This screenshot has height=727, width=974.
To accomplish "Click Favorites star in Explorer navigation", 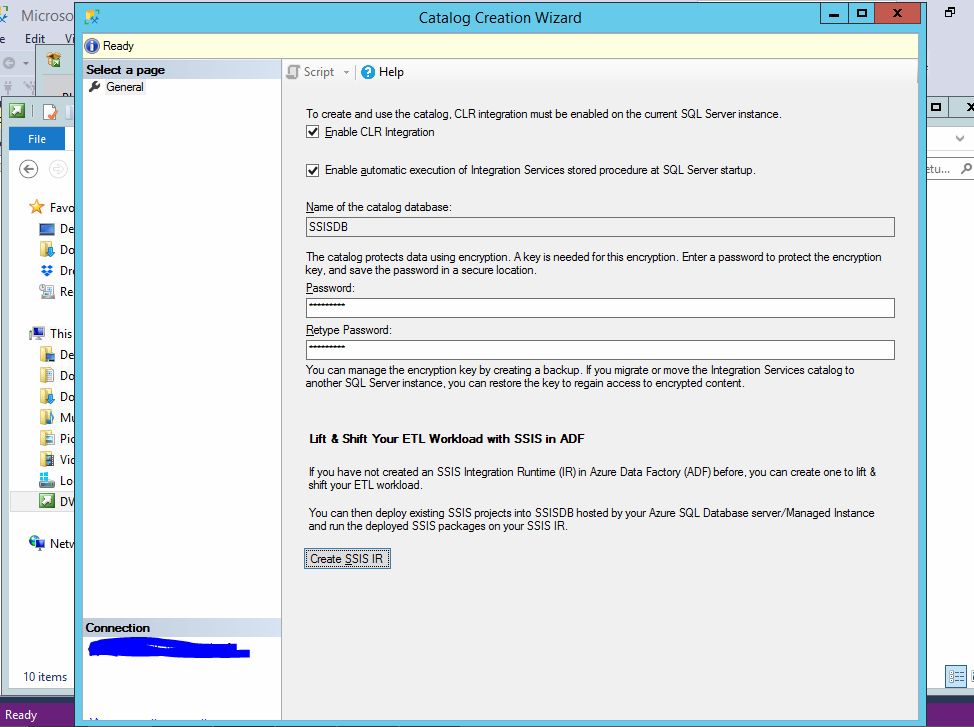I will click(x=37, y=207).
